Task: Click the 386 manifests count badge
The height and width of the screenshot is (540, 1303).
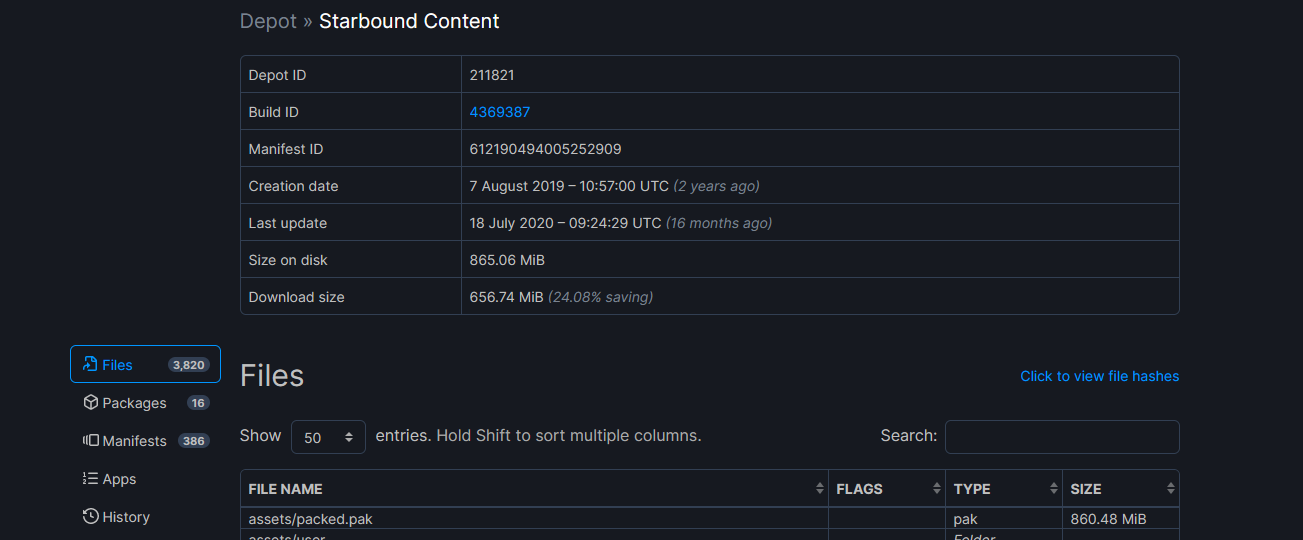Action: pyautogui.click(x=194, y=441)
